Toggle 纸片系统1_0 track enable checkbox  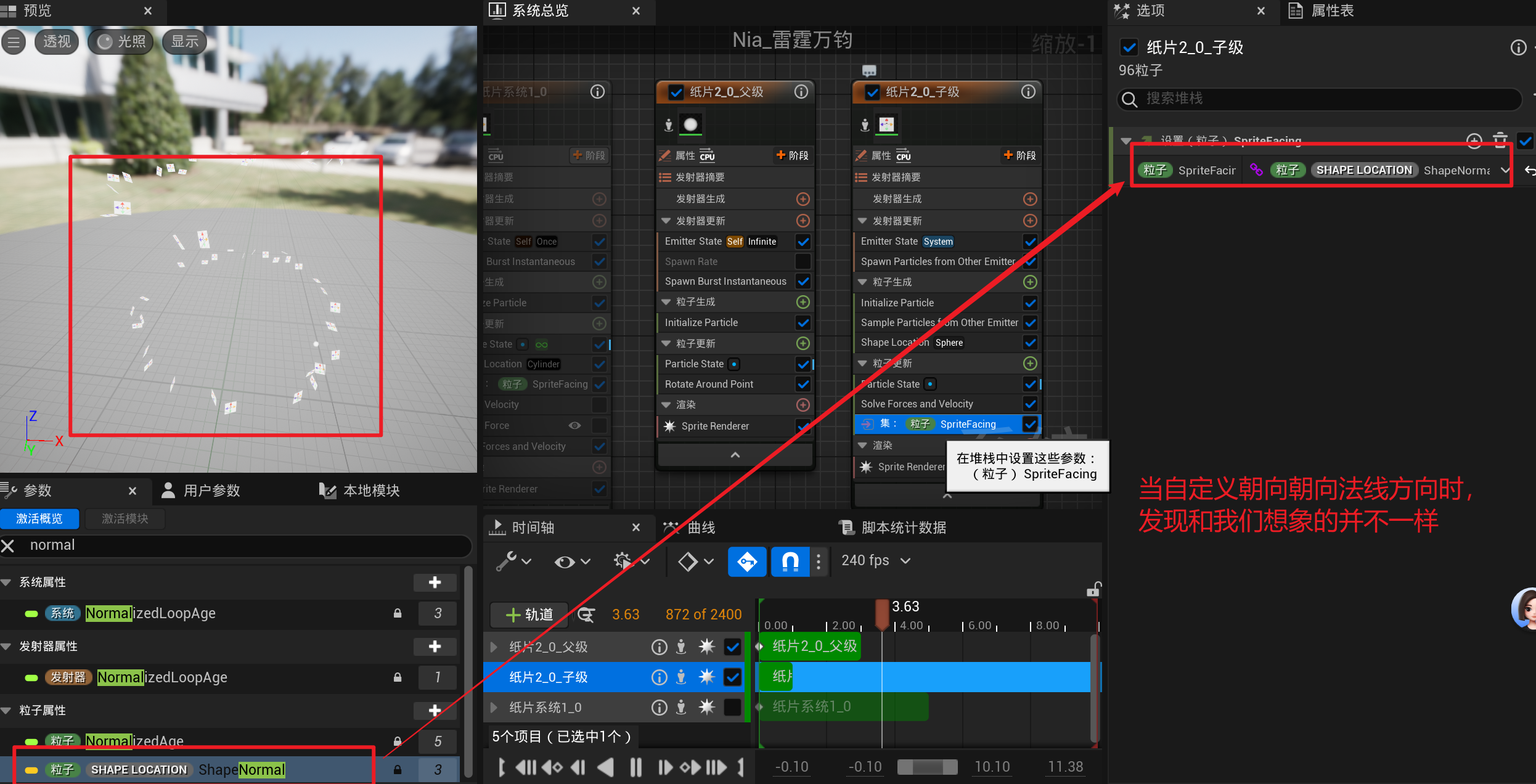732,708
